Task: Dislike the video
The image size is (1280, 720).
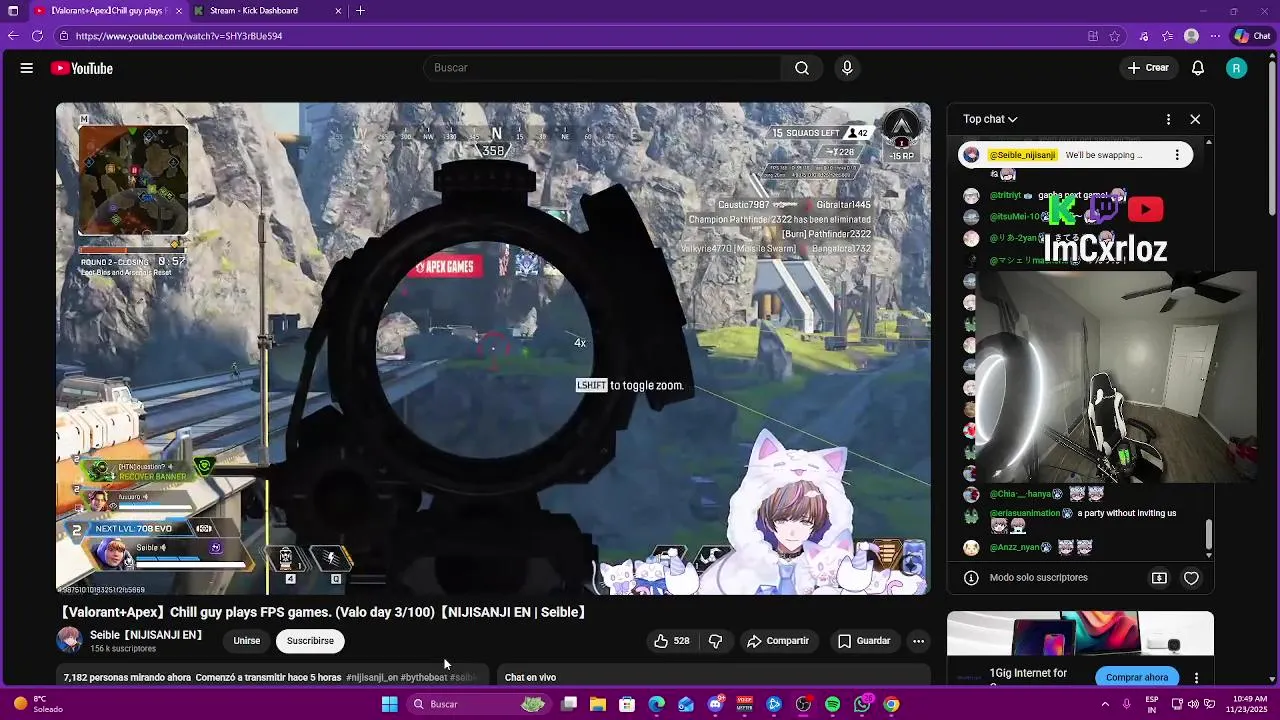Action: tap(716, 641)
